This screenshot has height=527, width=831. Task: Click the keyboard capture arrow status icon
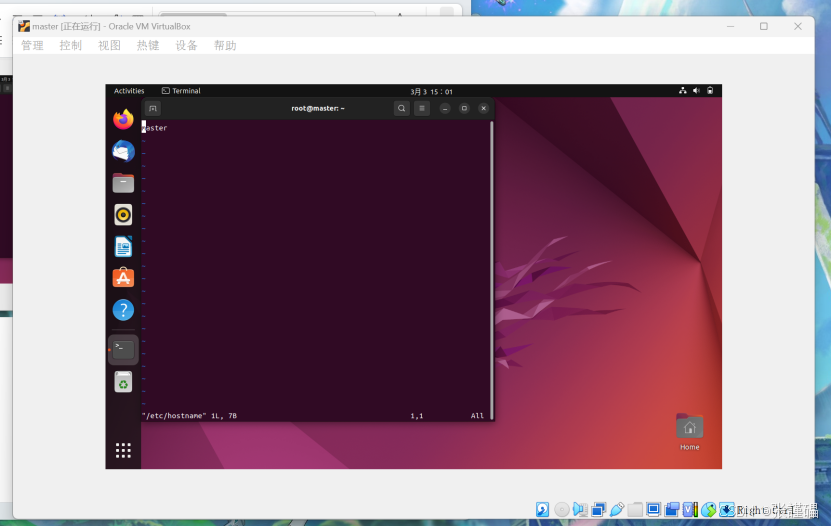click(x=727, y=510)
